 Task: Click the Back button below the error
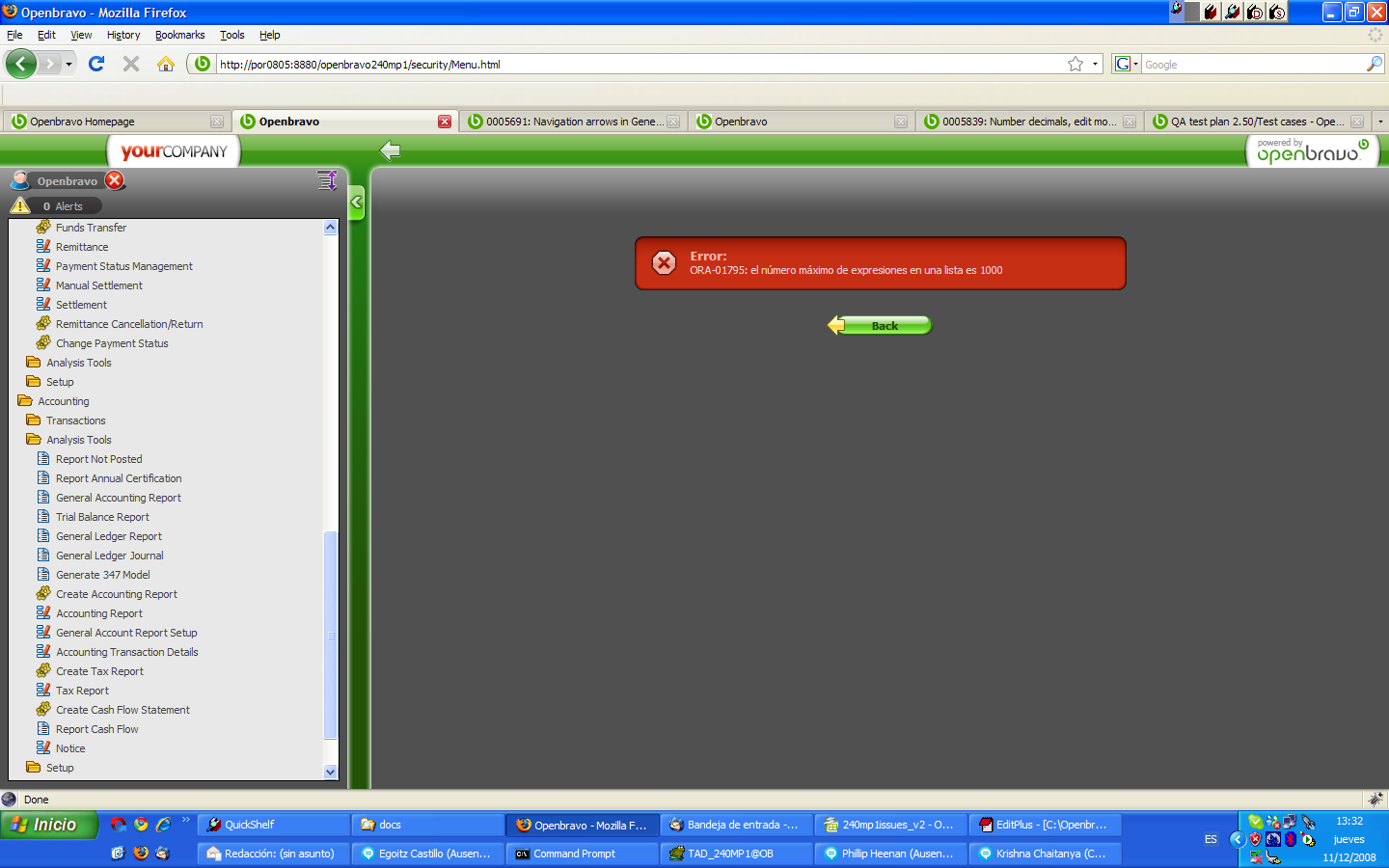coord(880,325)
